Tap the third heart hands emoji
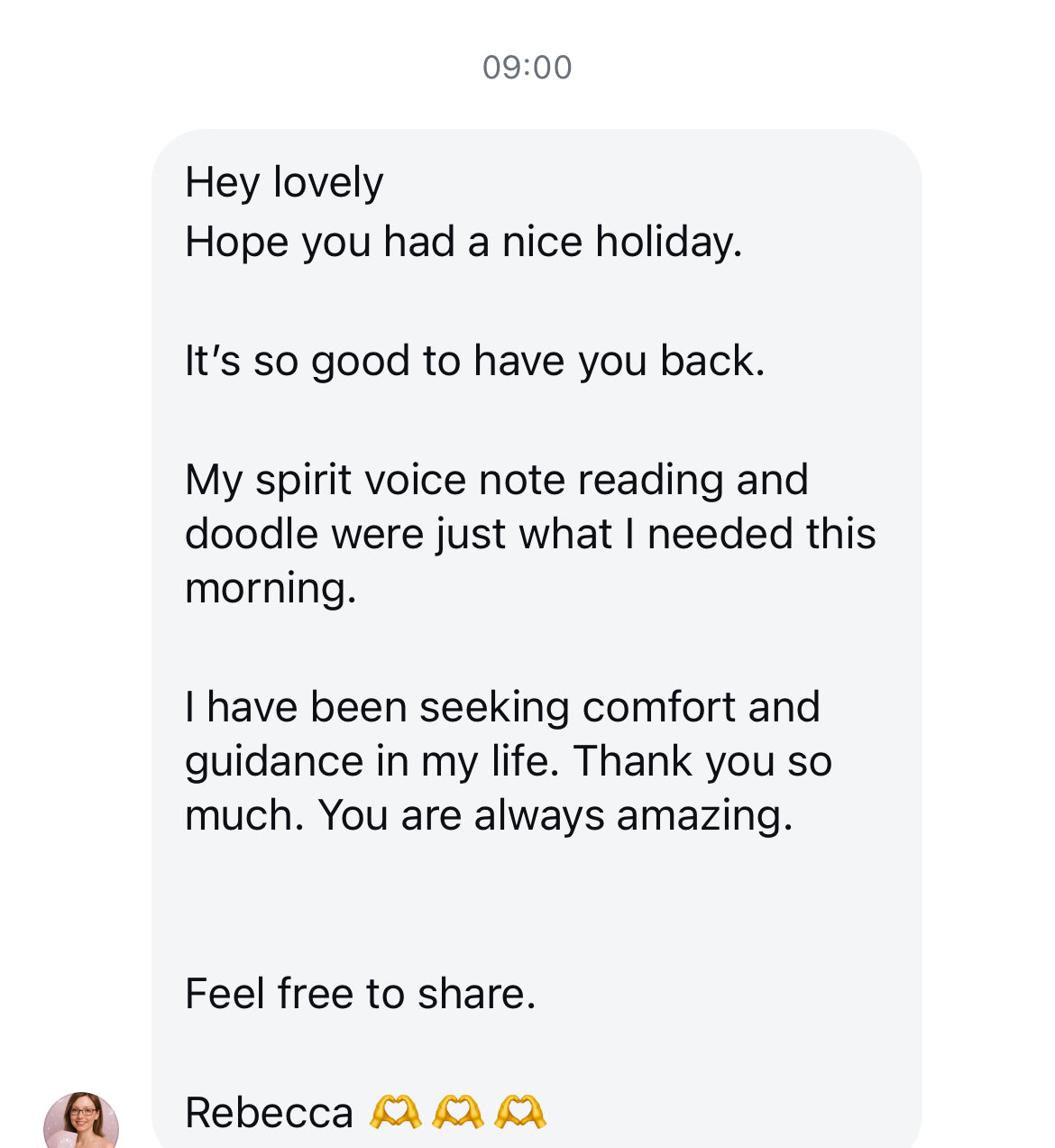This screenshot has height=1148, width=1055. (x=520, y=1113)
